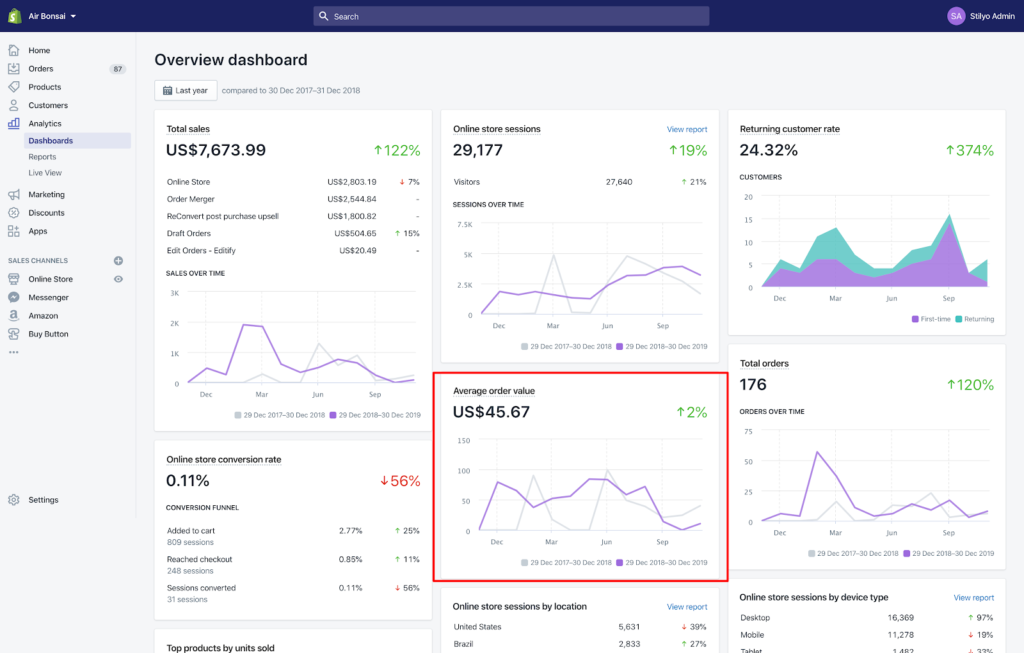This screenshot has height=653, width=1024.
Task: Click the teal Returning legend swatch
Action: coord(959,319)
